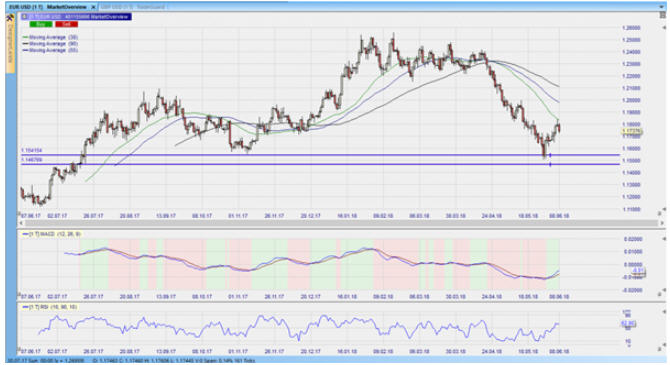Switch to the second, greyed-out chart tab
This screenshot has height=365, width=670.
coord(134,7)
